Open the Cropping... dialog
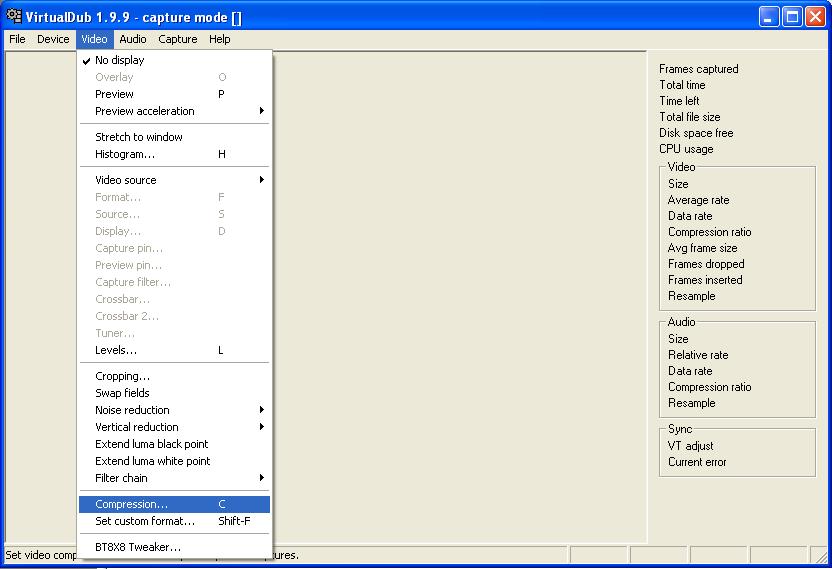 [175, 376]
